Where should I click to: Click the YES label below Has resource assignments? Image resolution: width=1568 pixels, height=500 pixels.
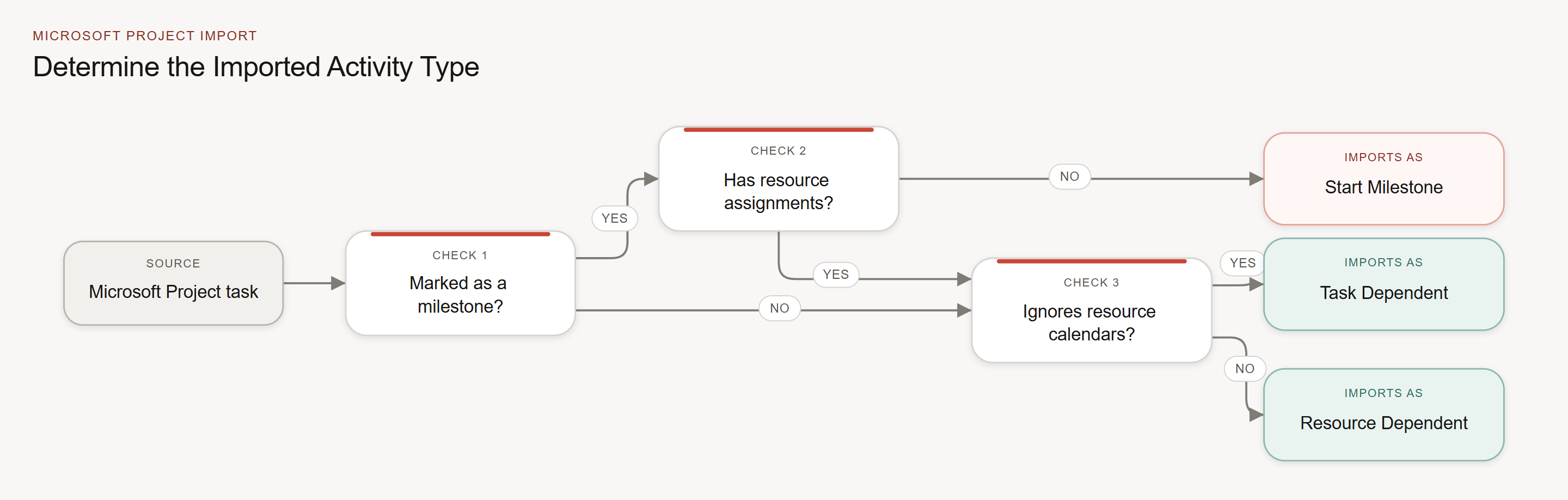click(x=836, y=274)
